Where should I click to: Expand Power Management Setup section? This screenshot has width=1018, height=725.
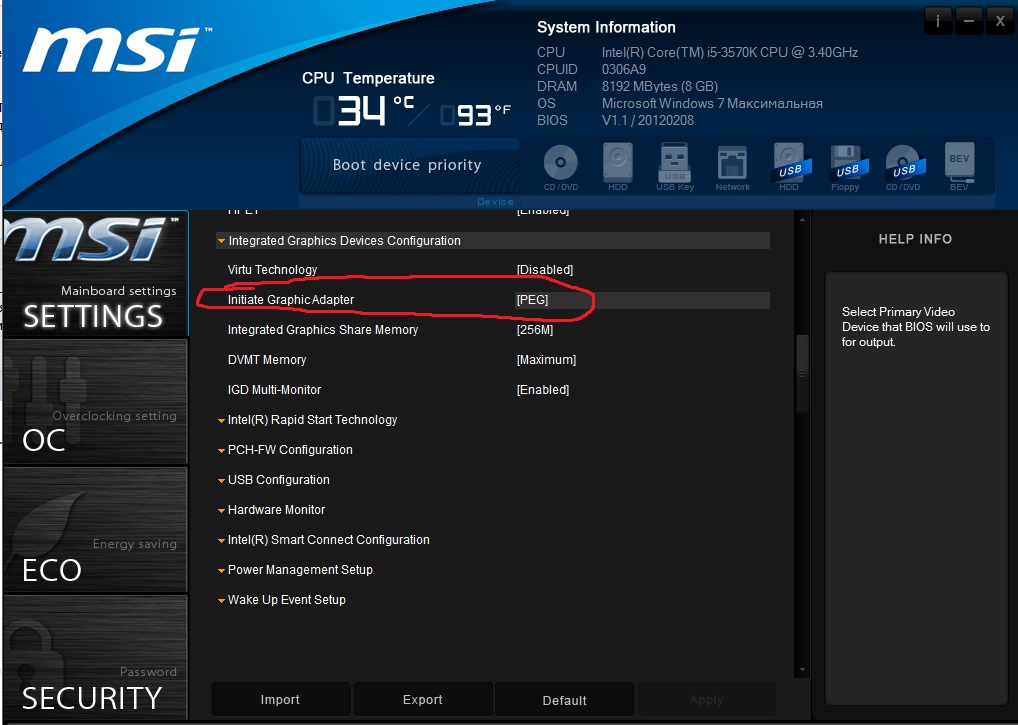pos(295,569)
